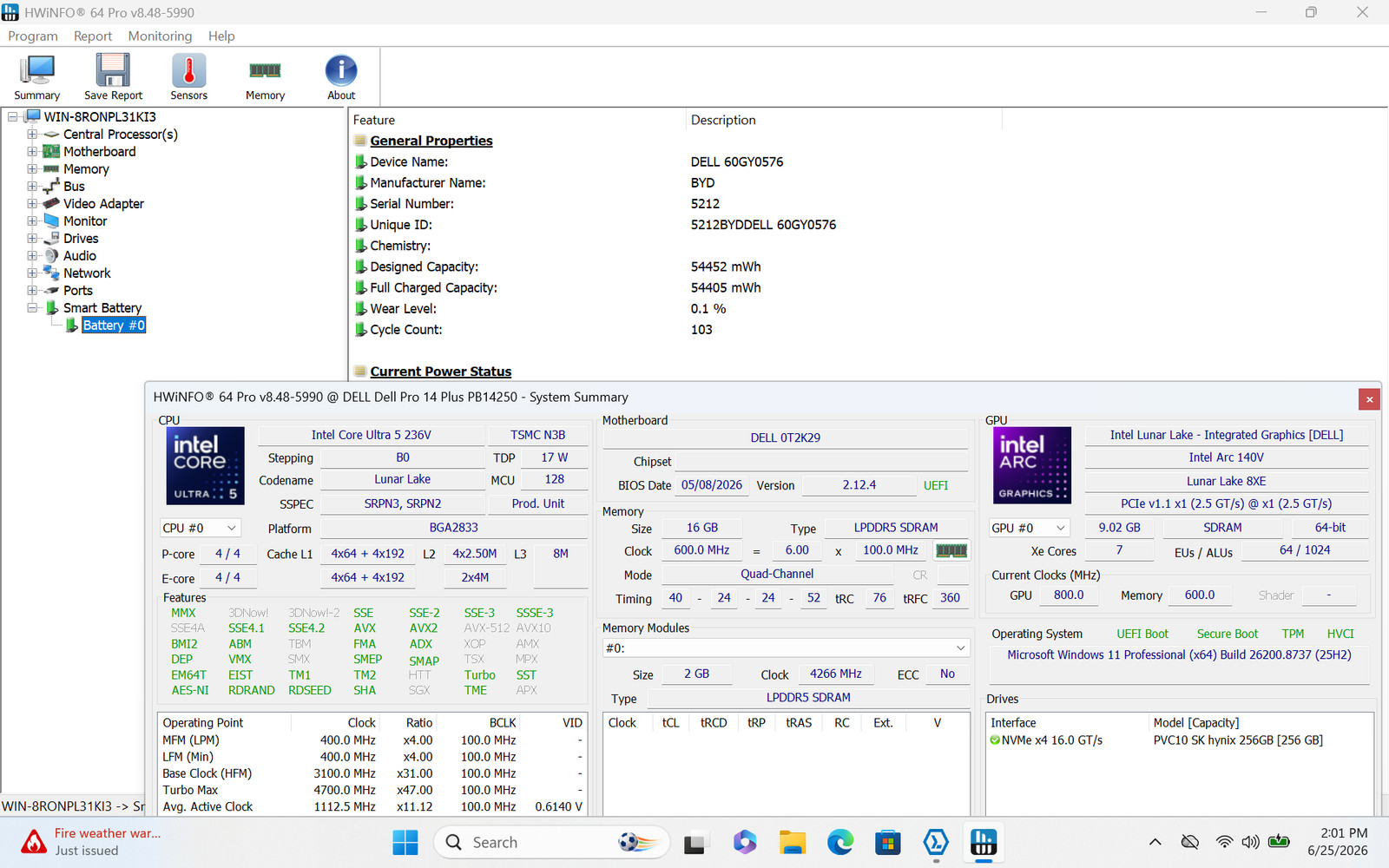Click the PVC10 SK hynix 256GB drive entry

(1238, 740)
